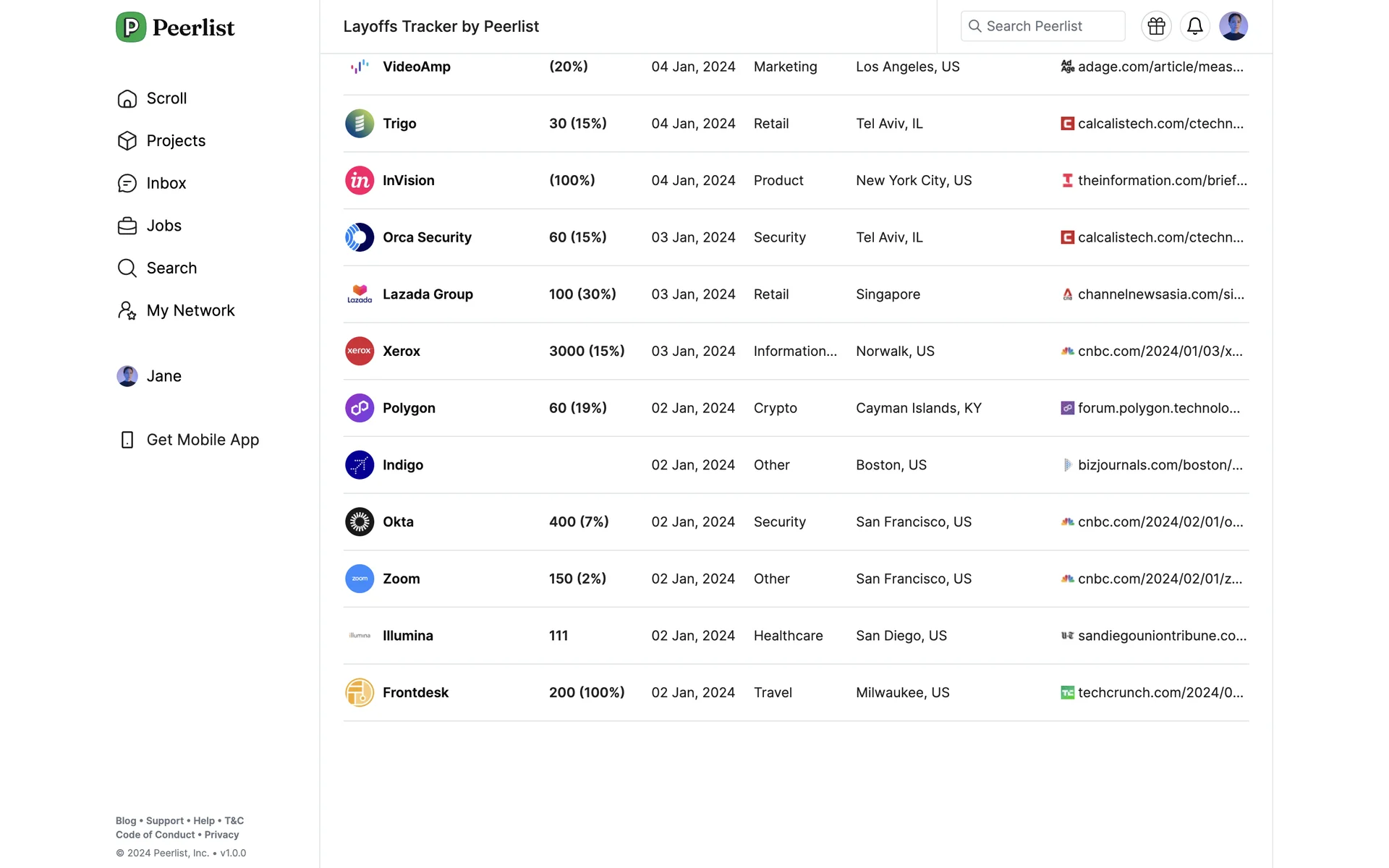This screenshot has width=1389, height=868.
Task: Click the Frontdesk logo icon
Action: pyautogui.click(x=360, y=692)
